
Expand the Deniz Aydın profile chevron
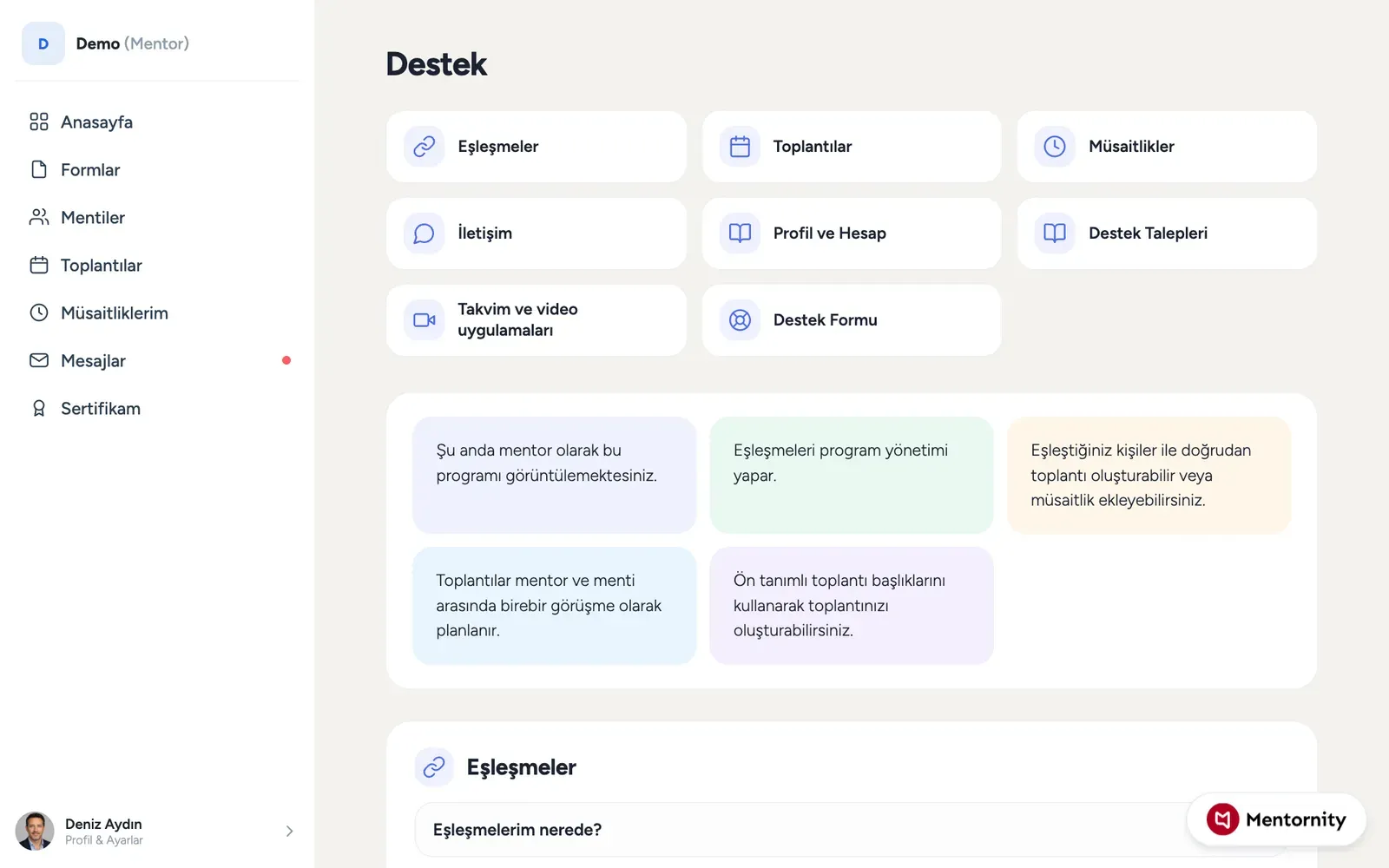click(x=289, y=831)
